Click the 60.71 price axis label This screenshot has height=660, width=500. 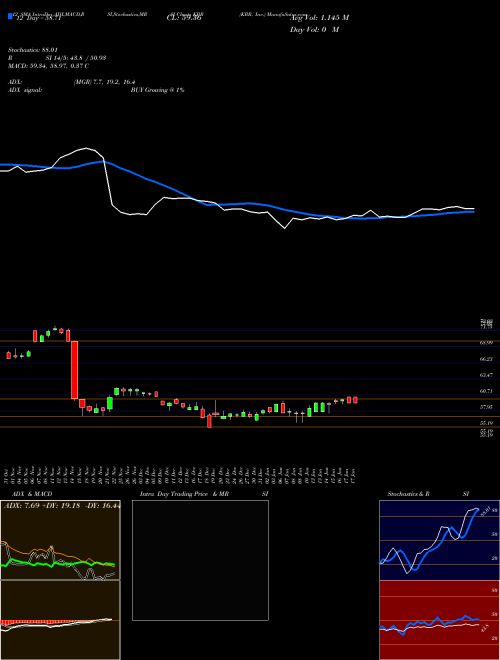pyautogui.click(x=486, y=391)
